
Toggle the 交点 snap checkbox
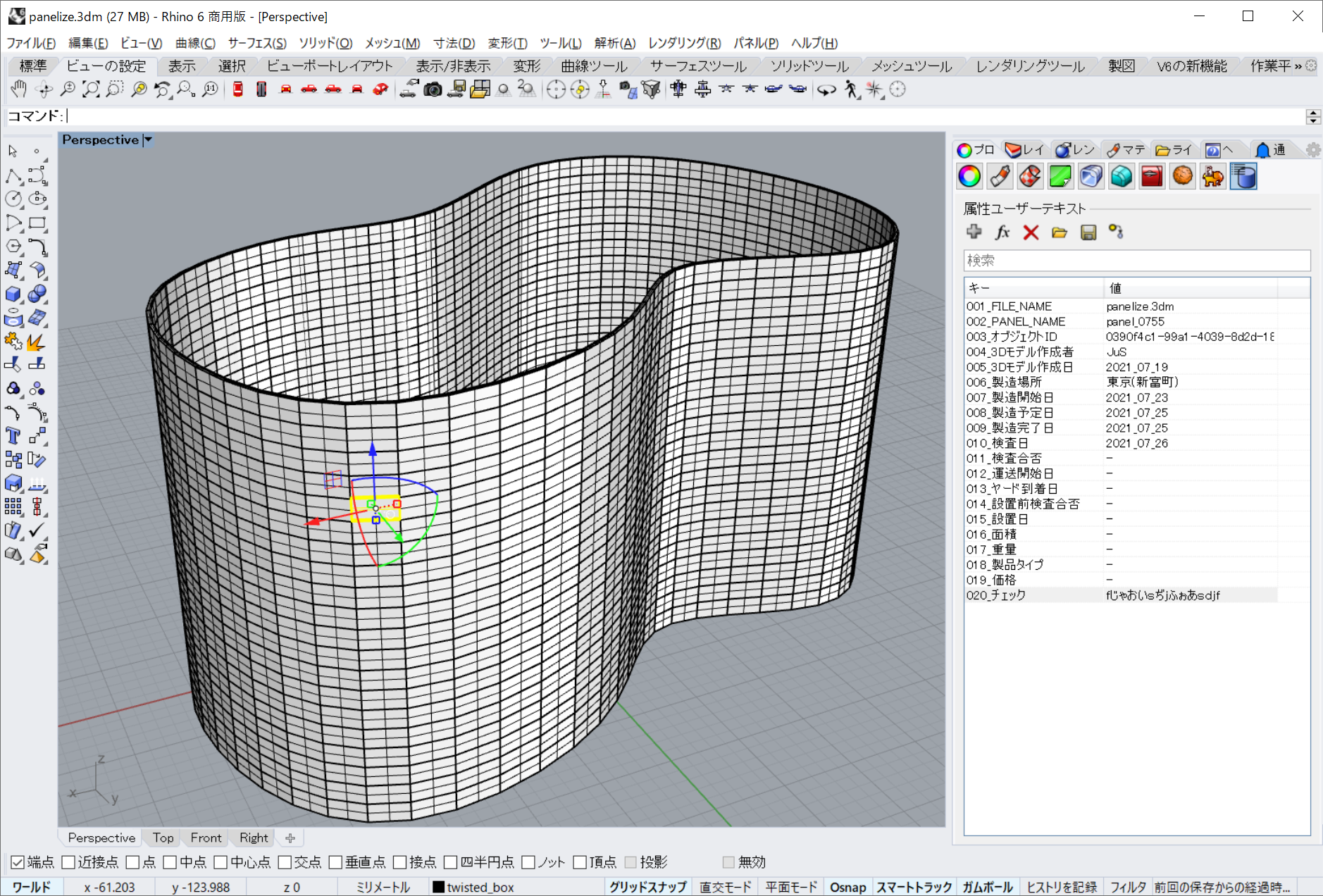[x=285, y=861]
